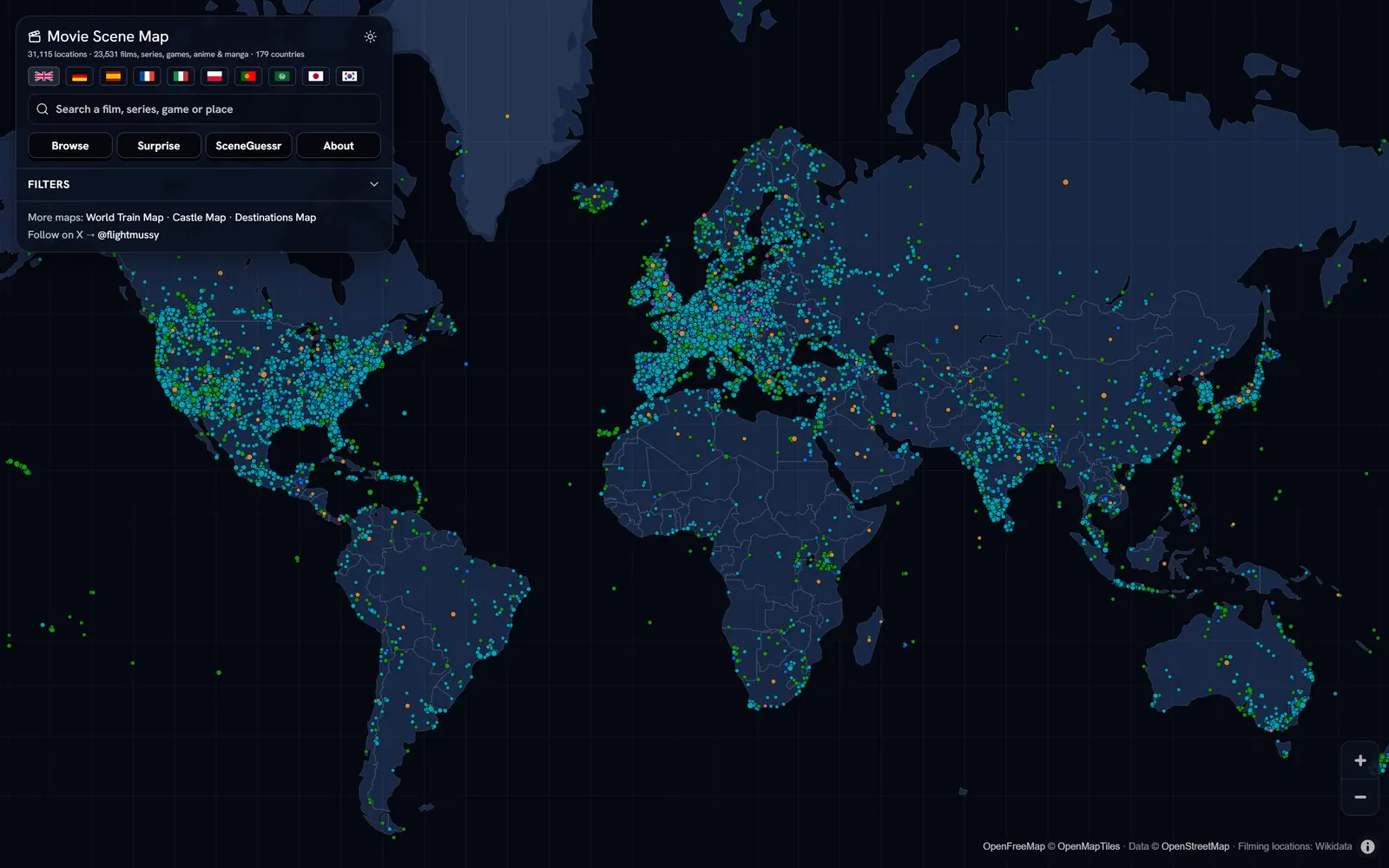Image resolution: width=1389 pixels, height=868 pixels.
Task: Toggle light/dark theme with sun icon
Action: [371, 36]
